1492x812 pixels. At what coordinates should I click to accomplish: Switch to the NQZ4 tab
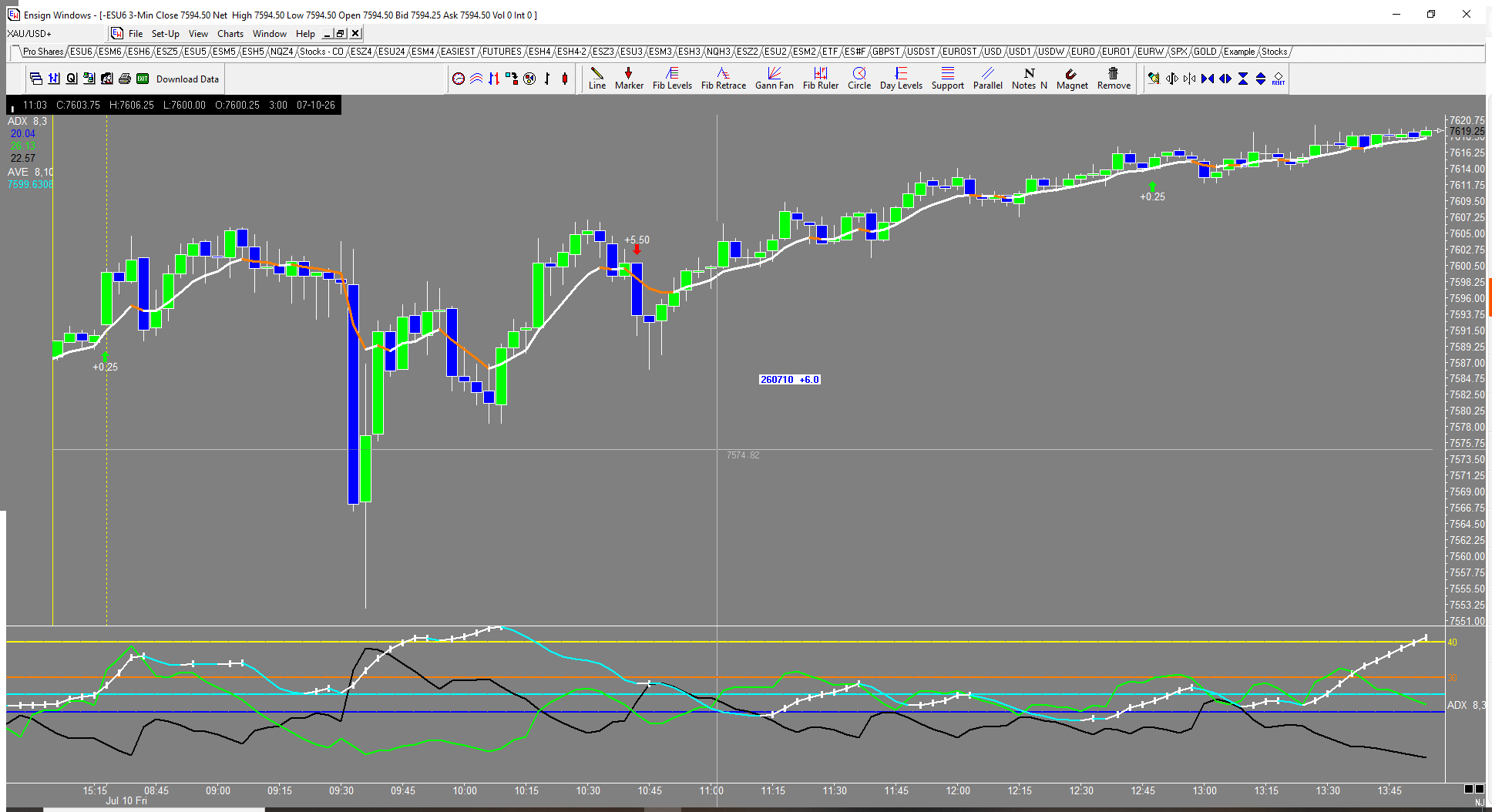tap(282, 52)
